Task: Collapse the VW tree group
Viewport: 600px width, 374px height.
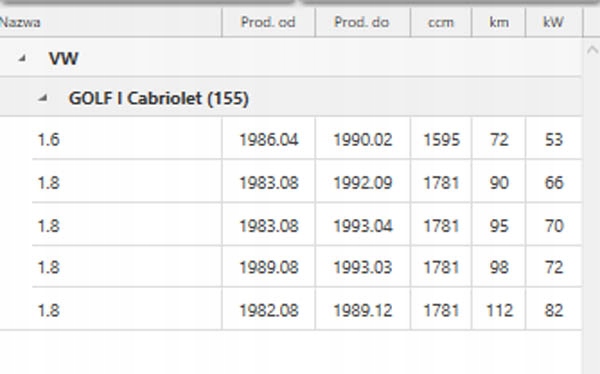Action: click(x=22, y=58)
